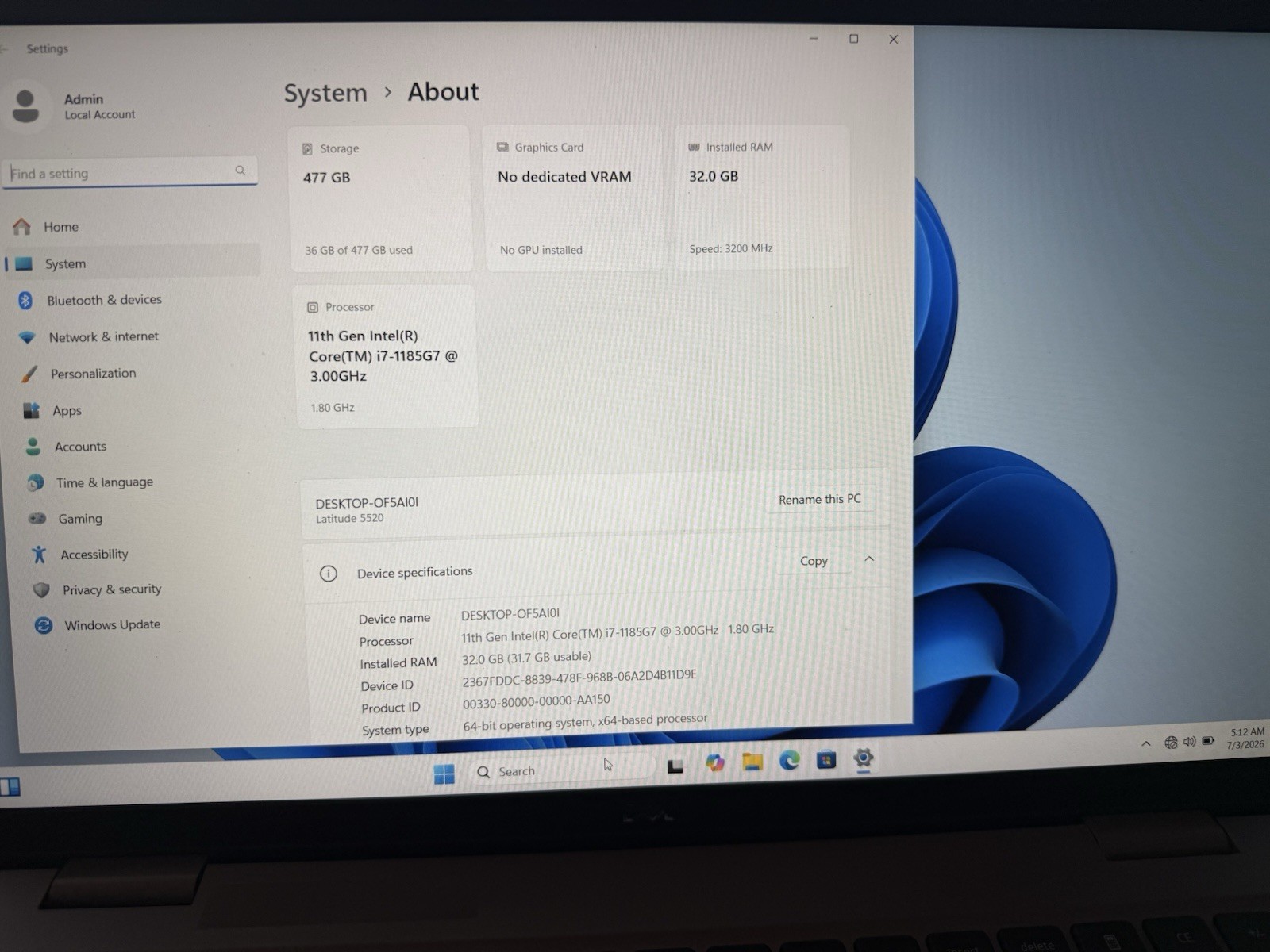Image resolution: width=1270 pixels, height=952 pixels.
Task: Click the Accounts person icon
Action: (x=33, y=447)
